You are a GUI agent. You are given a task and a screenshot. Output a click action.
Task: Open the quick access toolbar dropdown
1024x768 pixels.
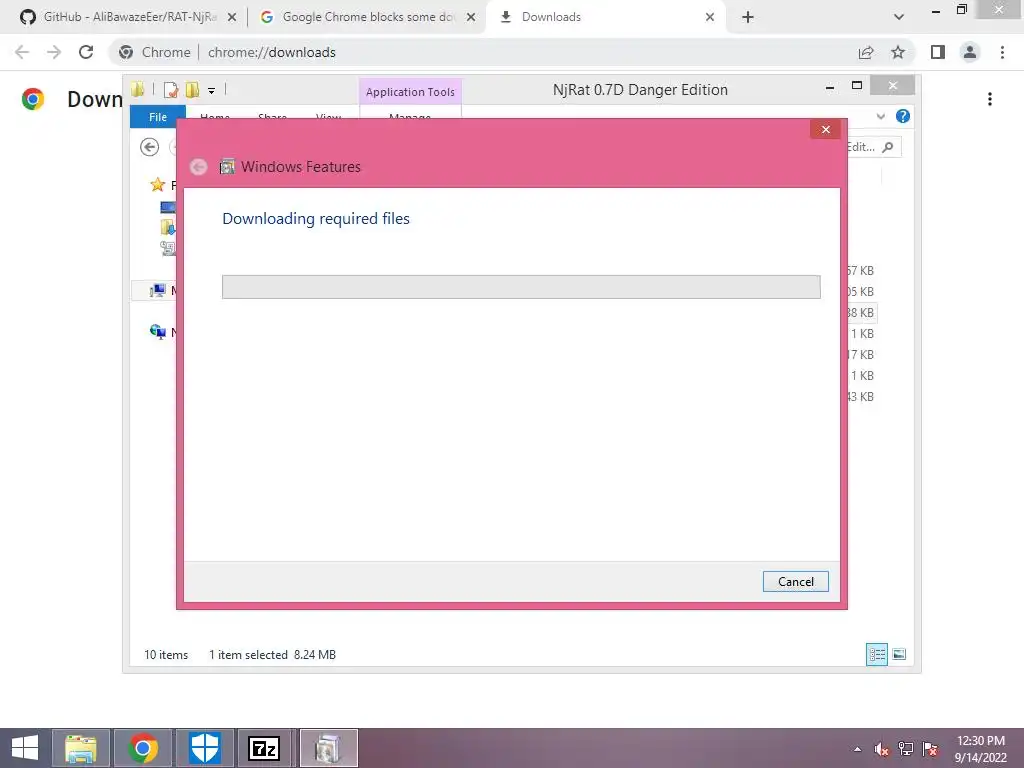[212, 91]
